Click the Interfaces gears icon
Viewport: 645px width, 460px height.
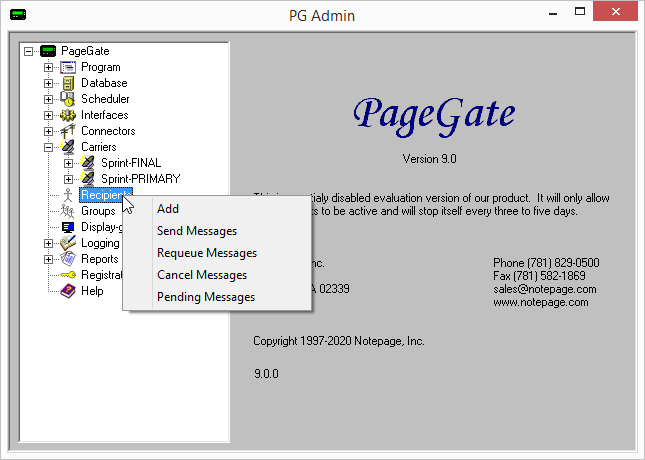tap(68, 115)
